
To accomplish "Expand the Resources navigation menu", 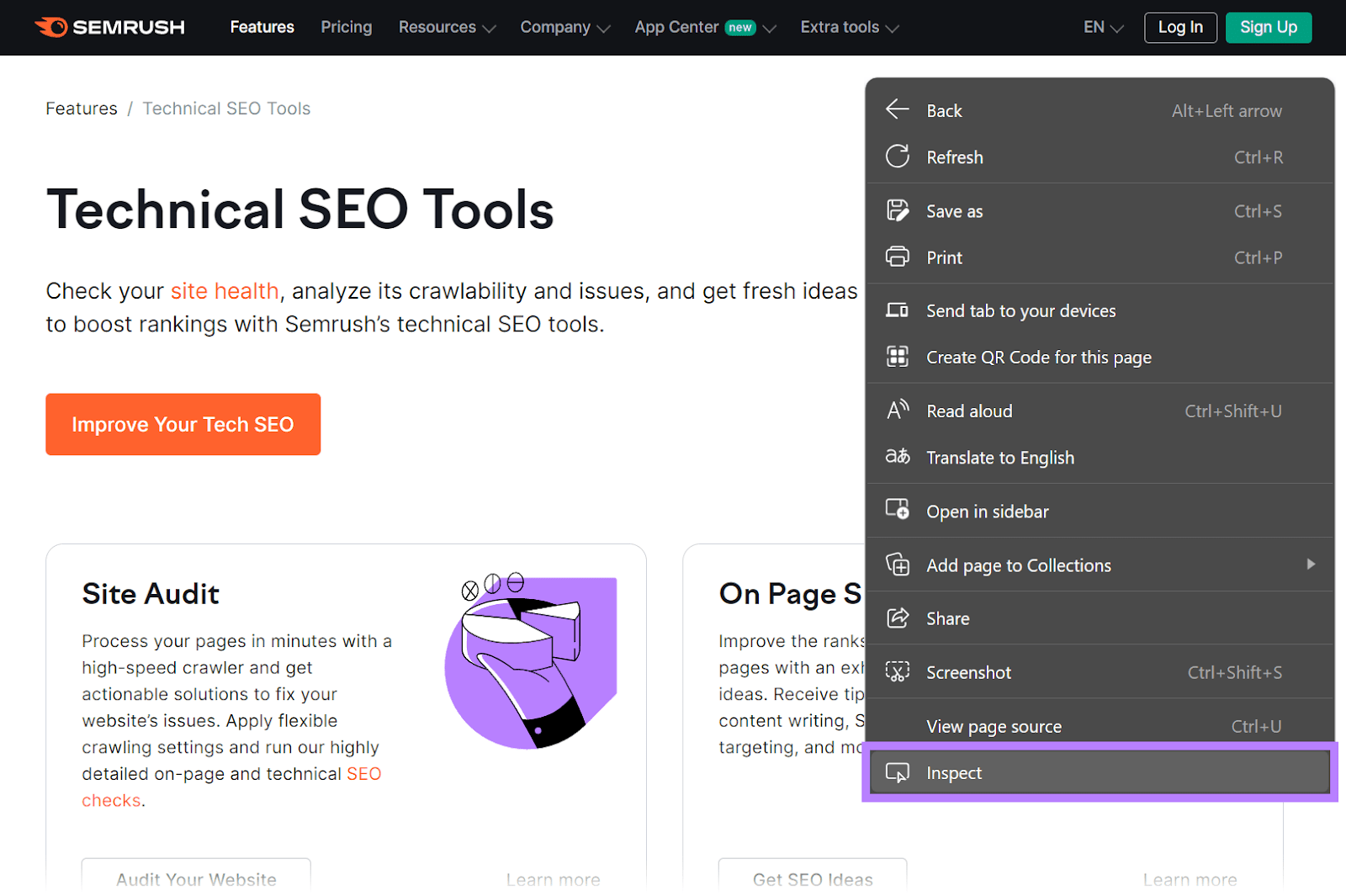I will pos(447,27).
